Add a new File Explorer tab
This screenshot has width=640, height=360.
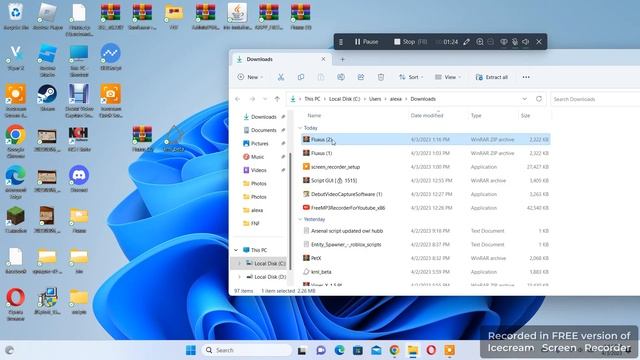(x=342, y=60)
